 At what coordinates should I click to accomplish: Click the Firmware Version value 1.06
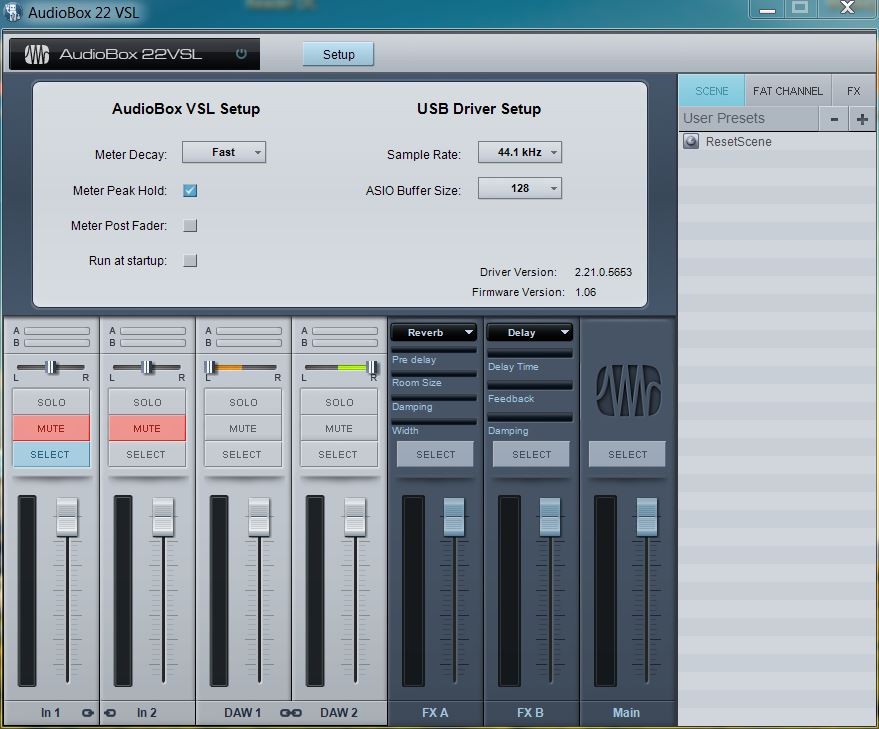[x=586, y=292]
